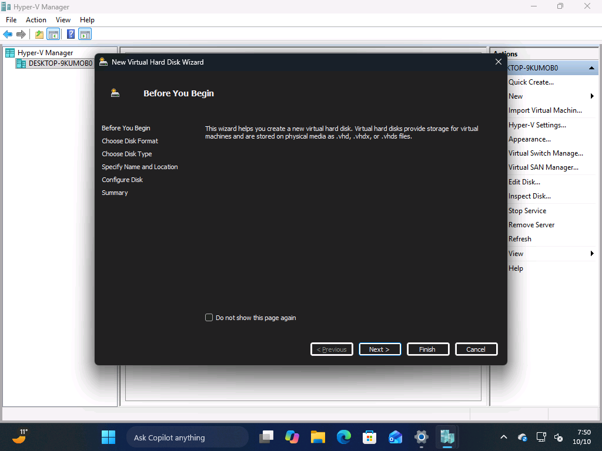Go to Choose Disk Format step
Screen dimensions: 602x451
click(130, 141)
